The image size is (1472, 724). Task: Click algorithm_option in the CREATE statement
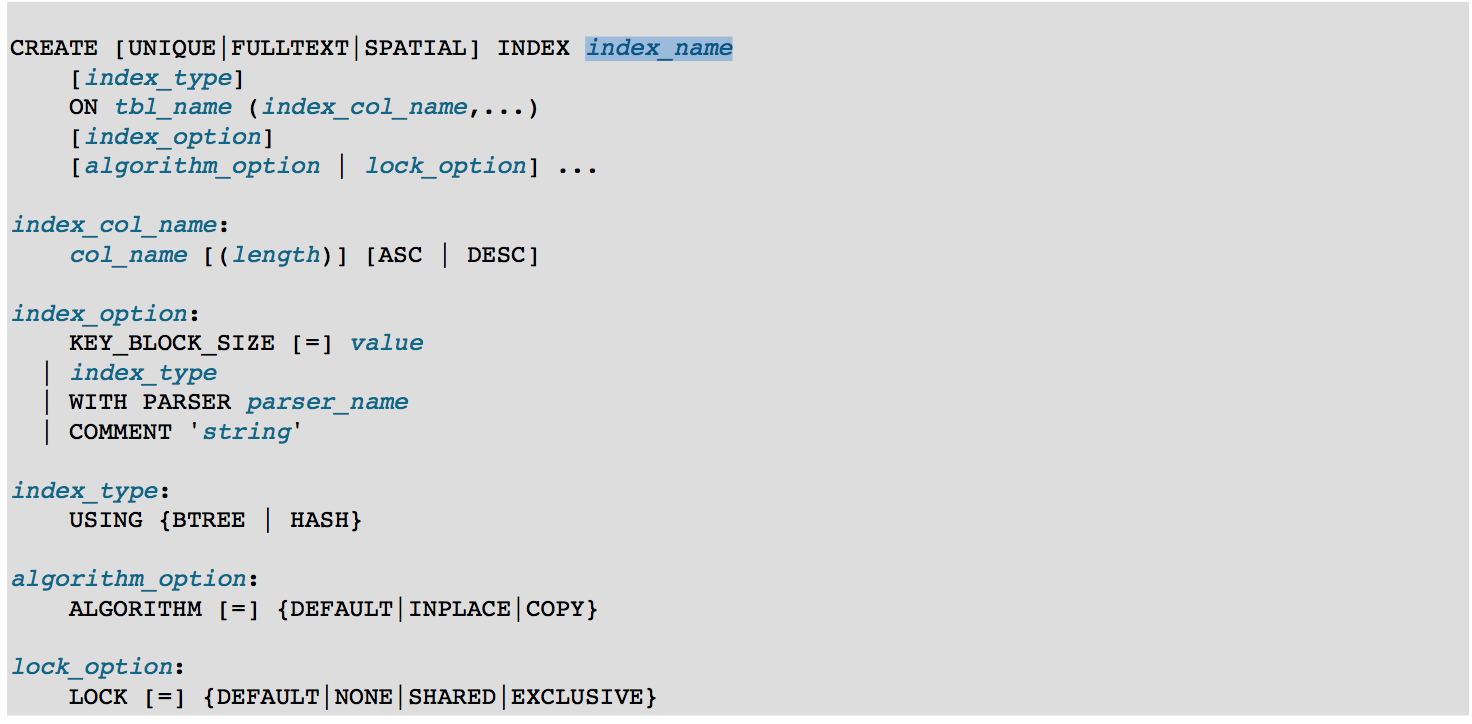point(202,166)
